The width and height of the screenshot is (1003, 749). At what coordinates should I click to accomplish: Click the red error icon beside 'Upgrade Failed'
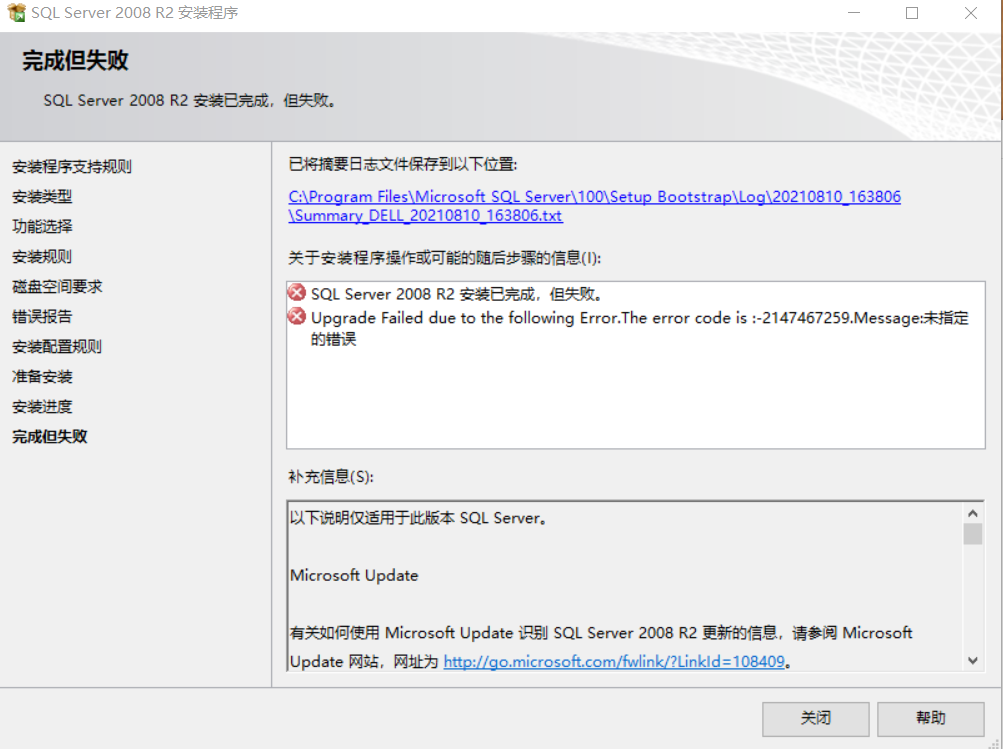[297, 316]
